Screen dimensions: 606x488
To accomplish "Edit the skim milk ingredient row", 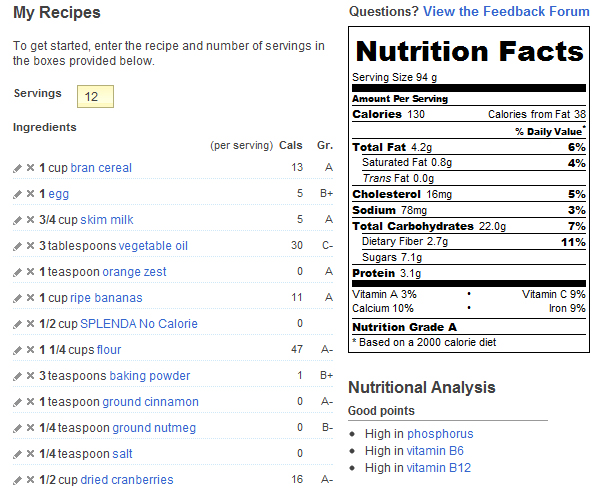I will (x=18, y=220).
